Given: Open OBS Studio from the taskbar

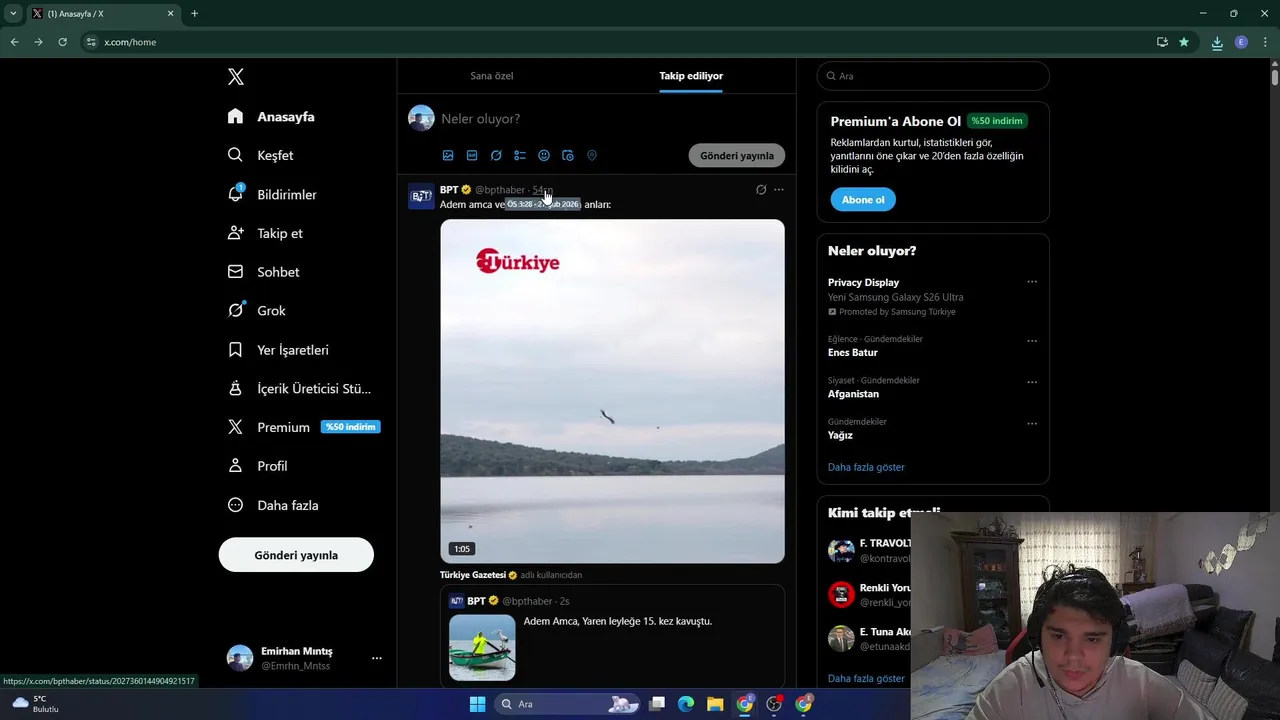Looking at the screenshot, I should 774,704.
